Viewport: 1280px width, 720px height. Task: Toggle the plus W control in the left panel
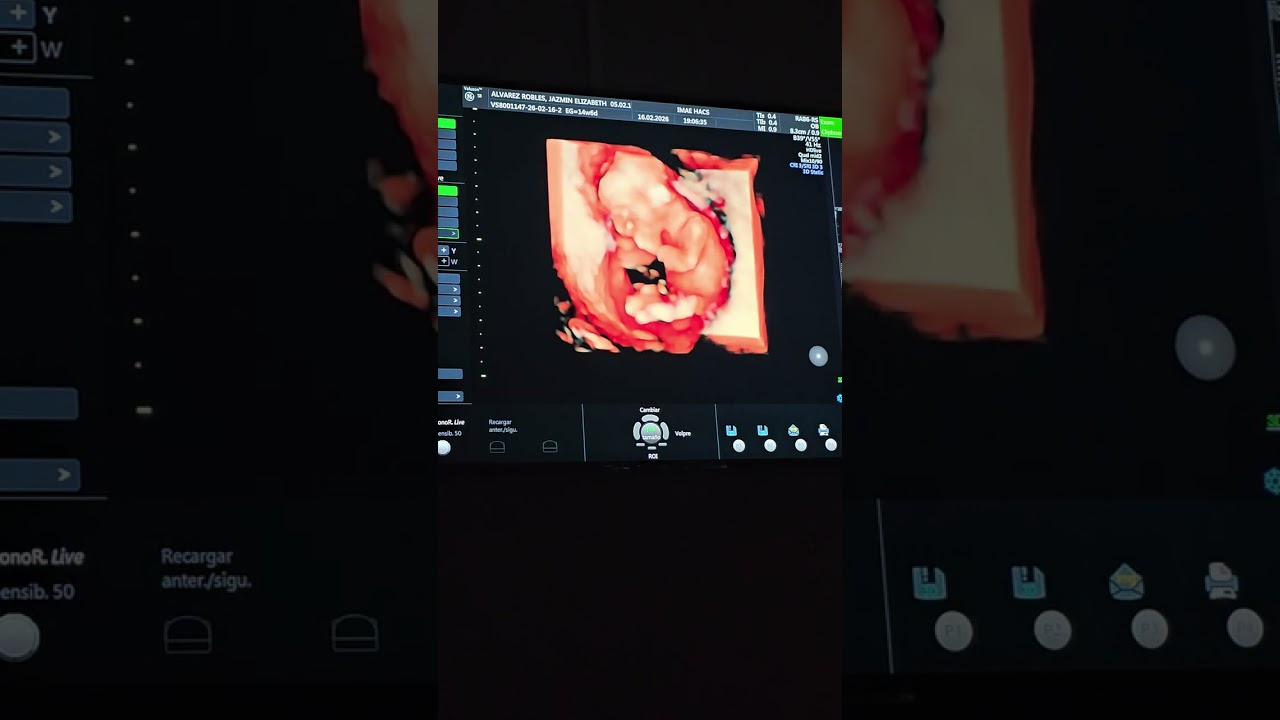(x=444, y=262)
